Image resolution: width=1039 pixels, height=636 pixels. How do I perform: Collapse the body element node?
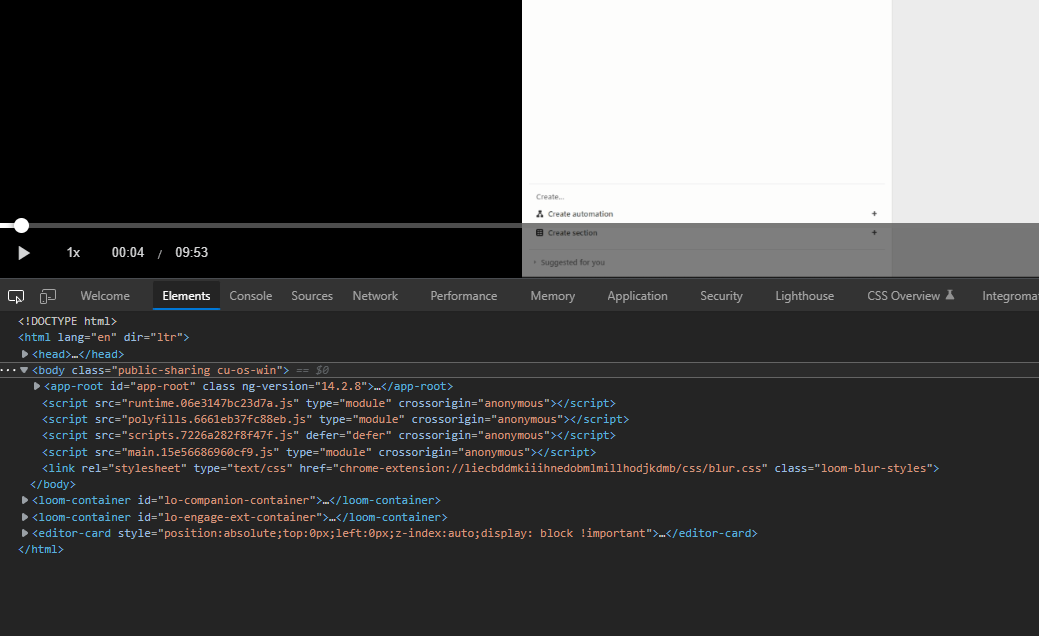(24, 370)
